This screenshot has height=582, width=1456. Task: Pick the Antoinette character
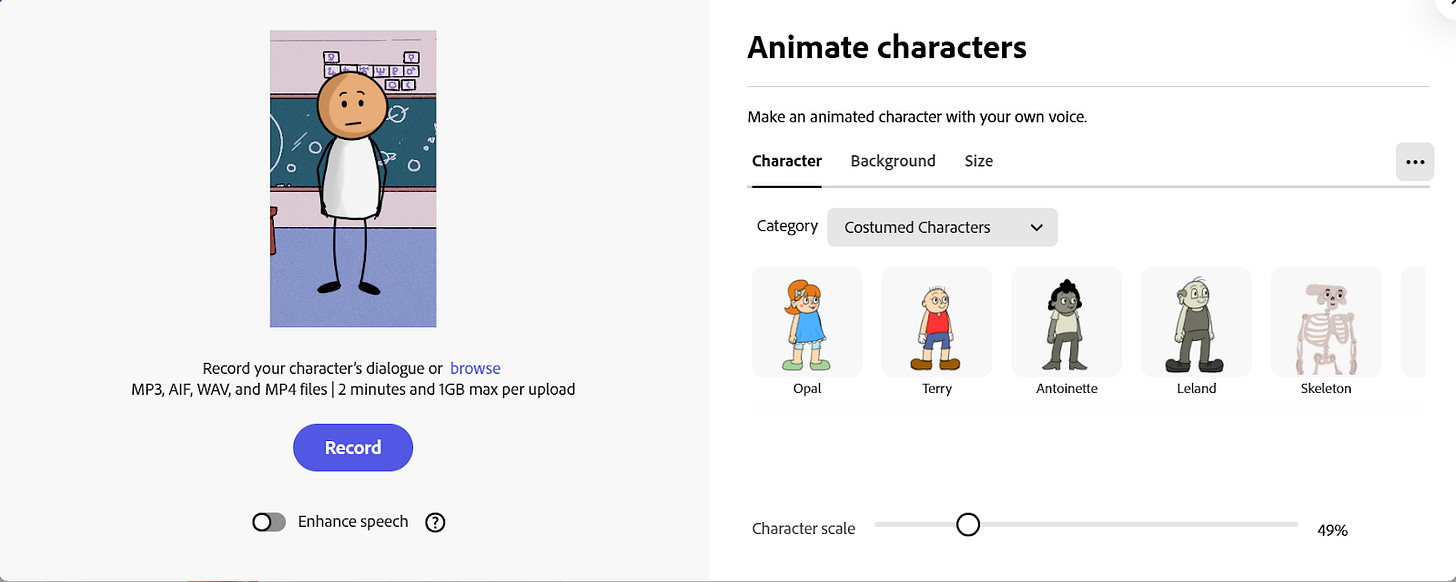[x=1067, y=322]
